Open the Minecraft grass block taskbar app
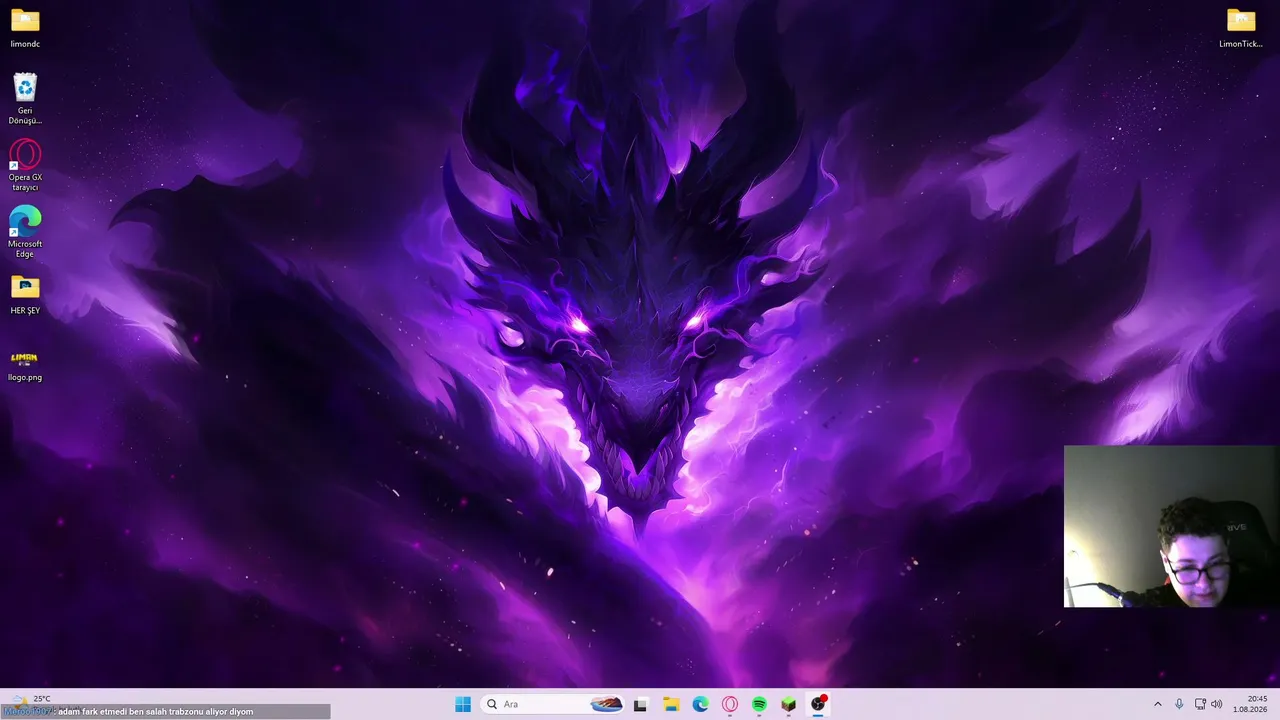This screenshot has width=1280, height=720. (x=789, y=704)
